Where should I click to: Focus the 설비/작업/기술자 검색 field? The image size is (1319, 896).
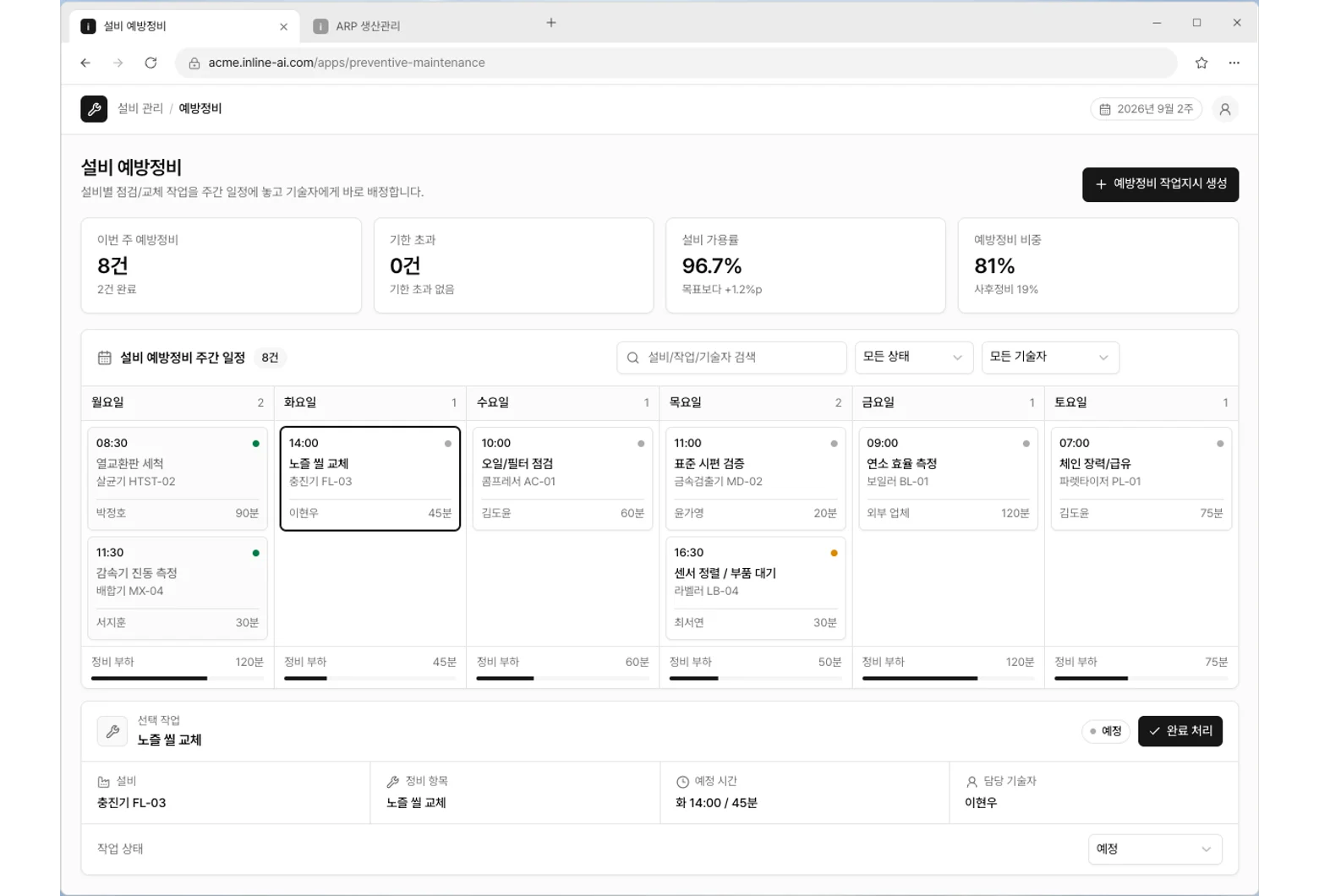pyautogui.click(x=731, y=358)
